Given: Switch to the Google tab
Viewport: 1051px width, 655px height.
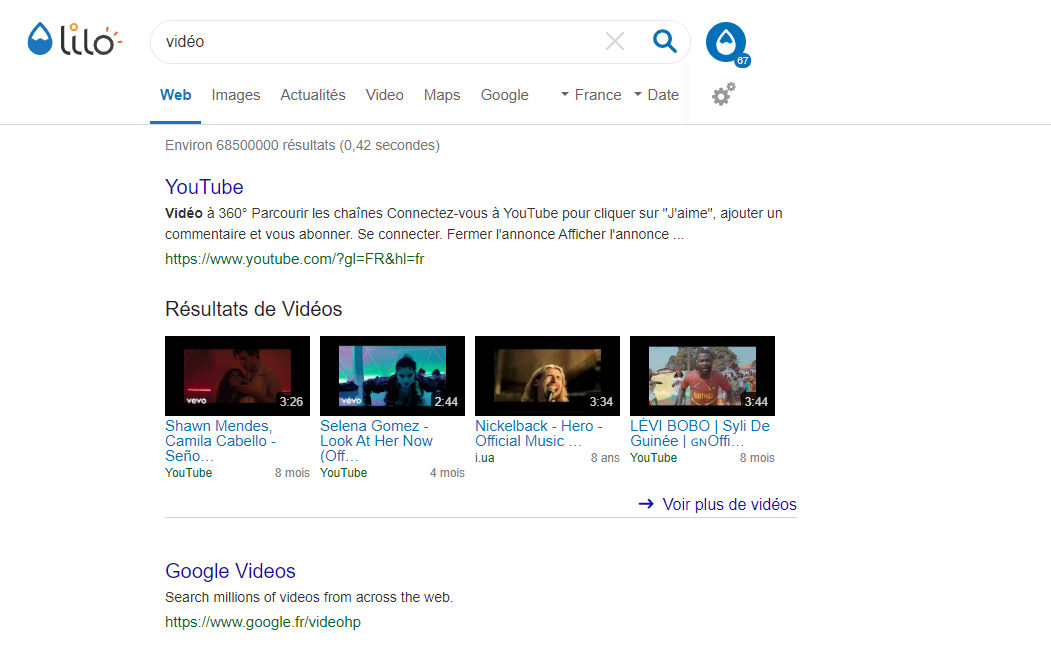Looking at the screenshot, I should click(x=505, y=95).
